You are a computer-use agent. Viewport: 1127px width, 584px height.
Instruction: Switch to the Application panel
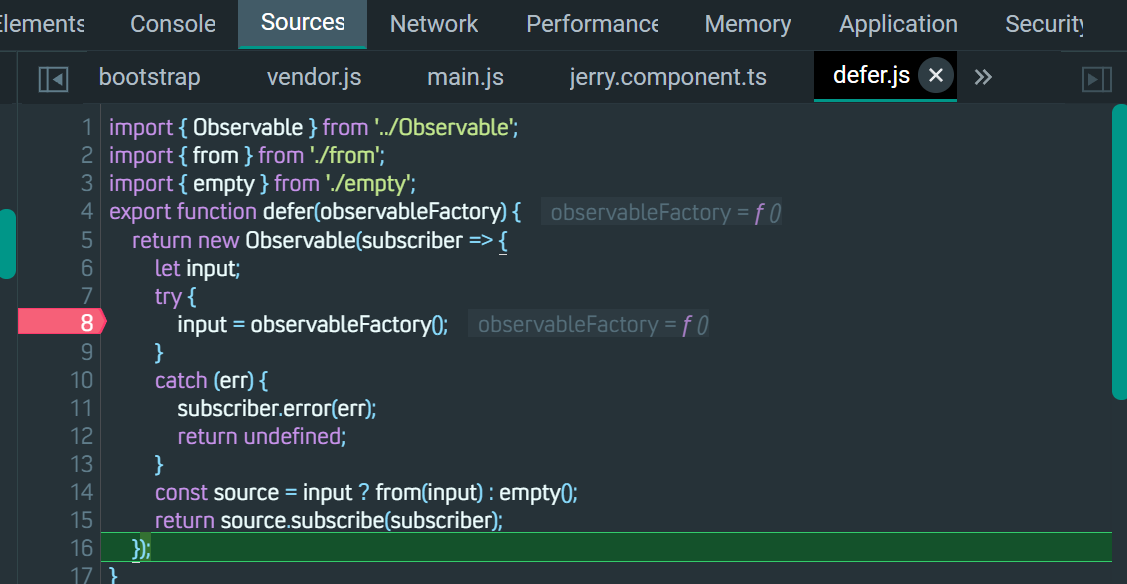[898, 24]
